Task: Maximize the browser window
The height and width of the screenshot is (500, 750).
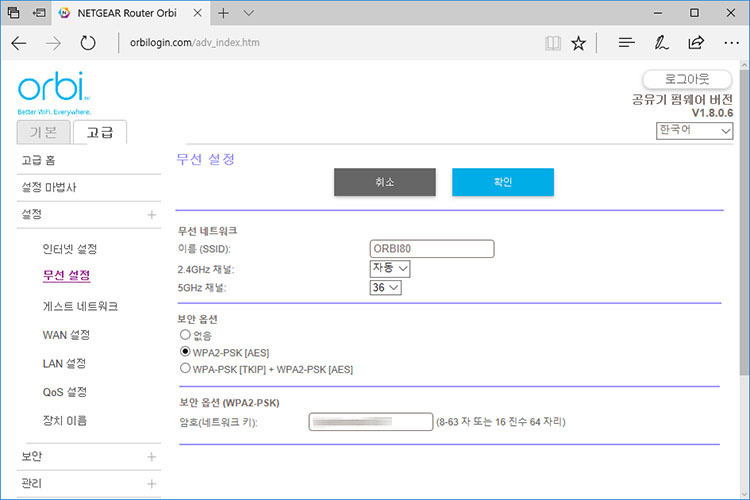Action: pos(695,13)
